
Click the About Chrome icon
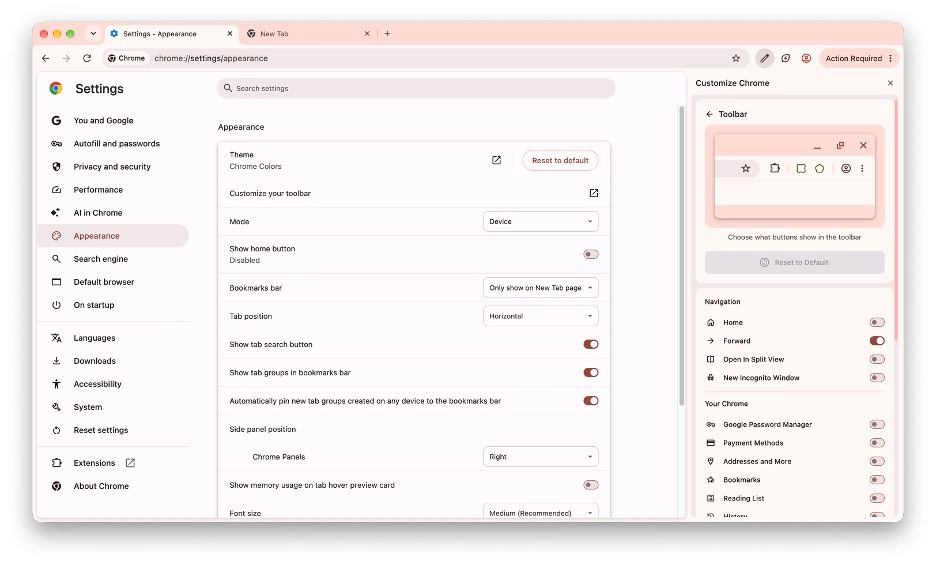coord(56,486)
